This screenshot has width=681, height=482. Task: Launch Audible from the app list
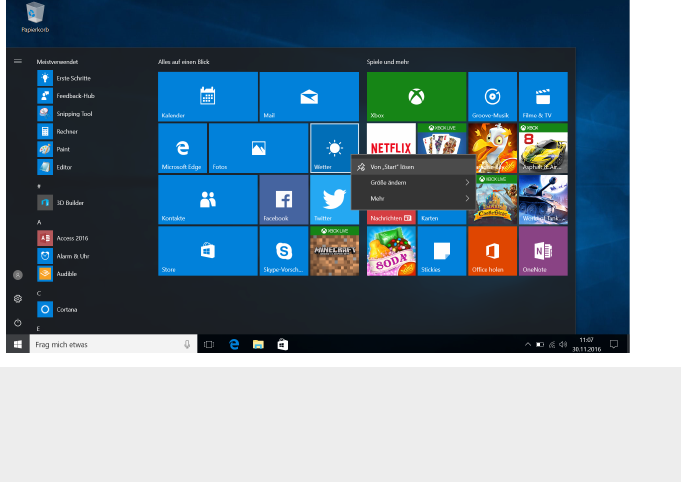tap(57, 274)
